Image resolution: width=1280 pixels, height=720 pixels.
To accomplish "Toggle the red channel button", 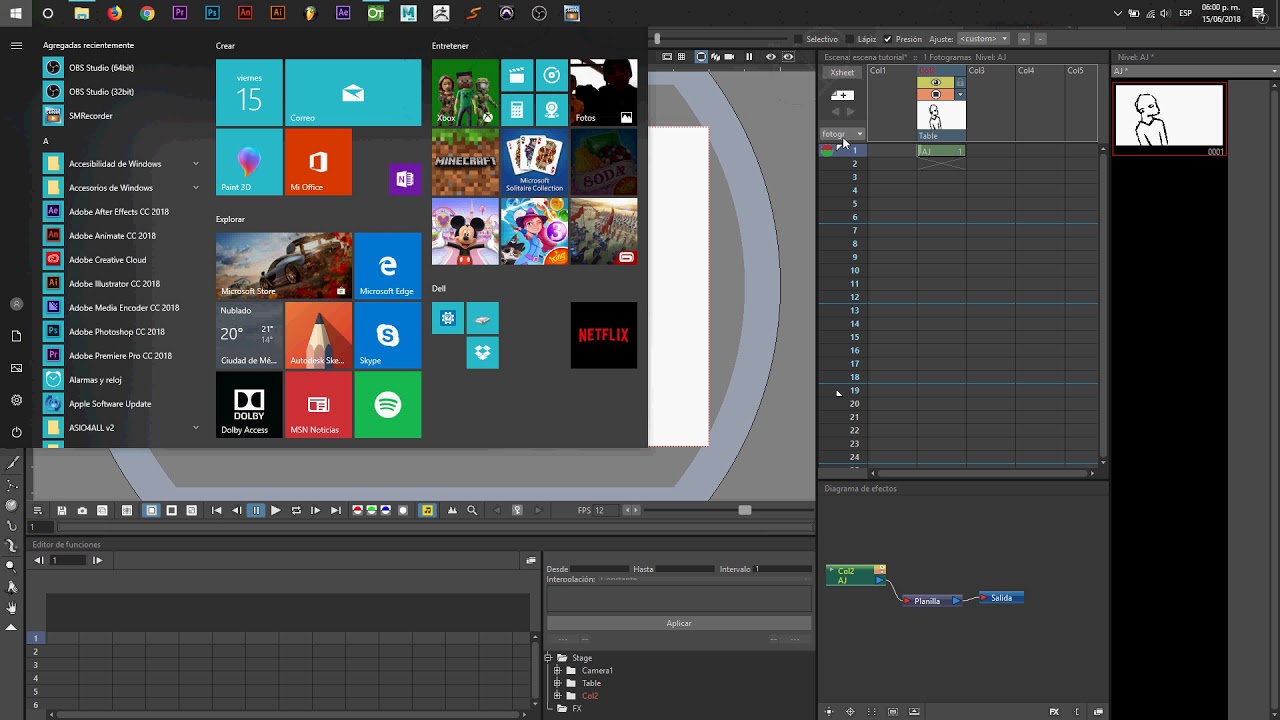I will tap(357, 510).
